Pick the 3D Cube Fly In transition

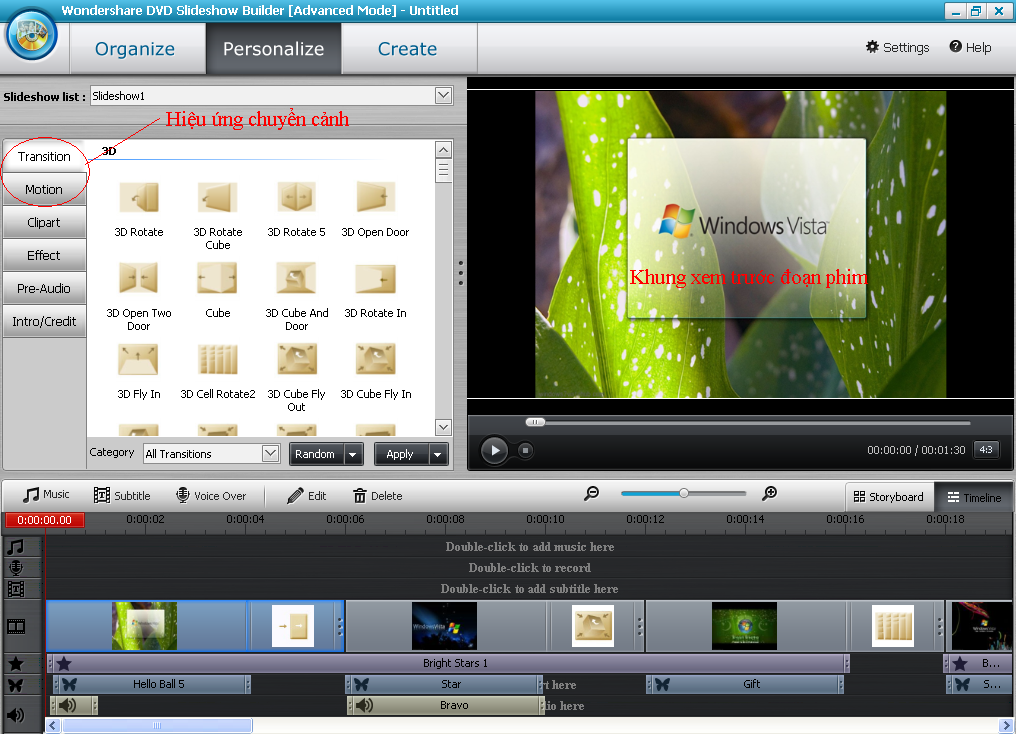click(x=375, y=359)
